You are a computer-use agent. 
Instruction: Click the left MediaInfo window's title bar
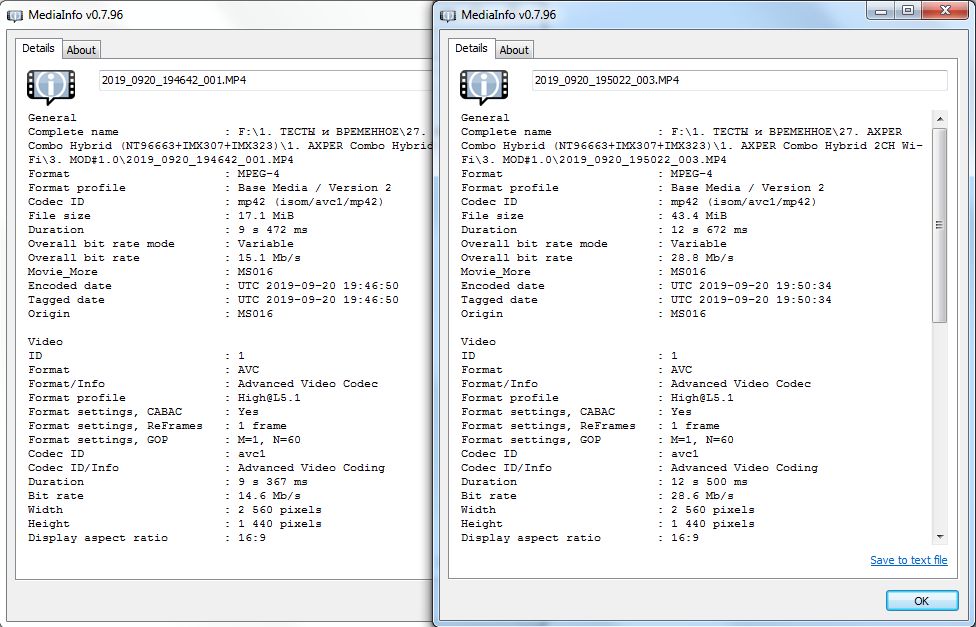click(x=250, y=16)
